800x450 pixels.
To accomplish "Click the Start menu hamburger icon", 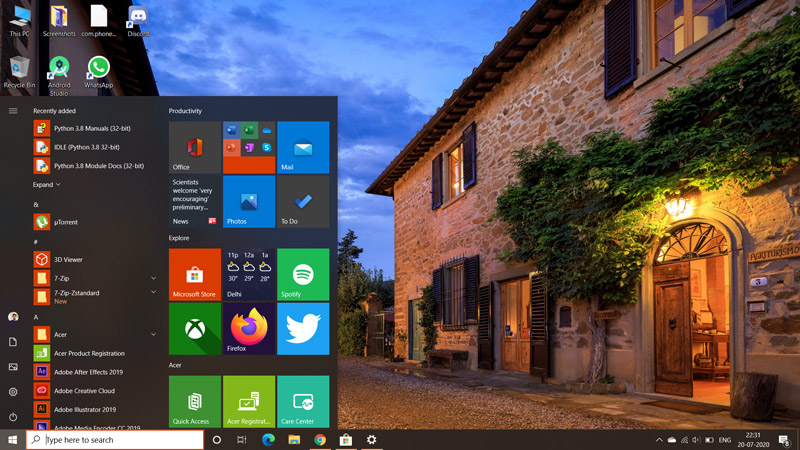I will 13,111.
